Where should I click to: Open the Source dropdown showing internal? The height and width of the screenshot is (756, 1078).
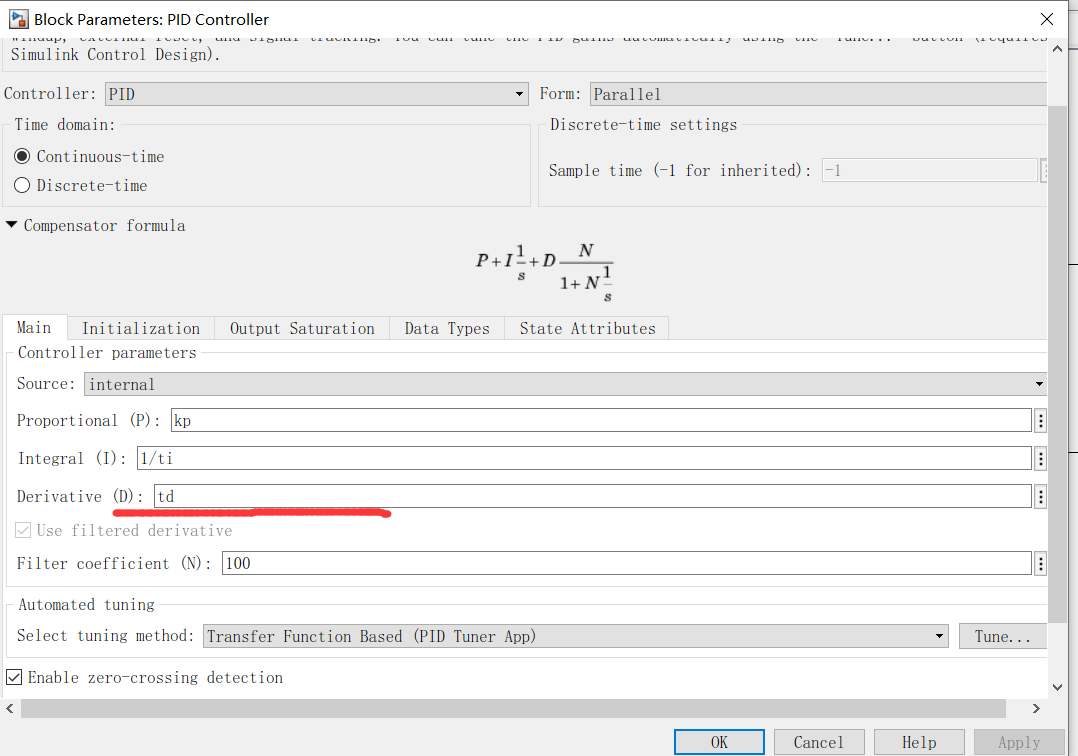tap(565, 384)
